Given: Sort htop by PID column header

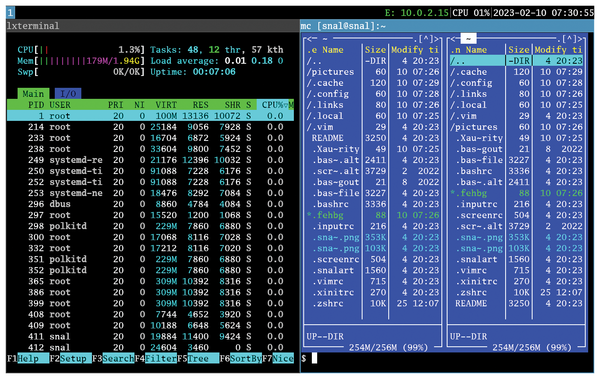Looking at the screenshot, I should click(36, 105).
